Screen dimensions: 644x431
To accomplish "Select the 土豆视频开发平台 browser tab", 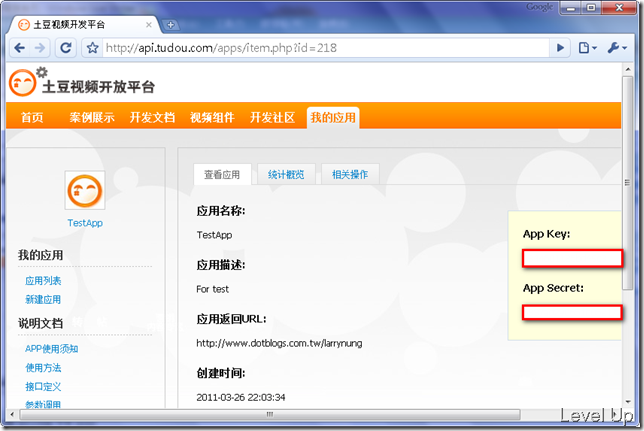I will 83,25.
